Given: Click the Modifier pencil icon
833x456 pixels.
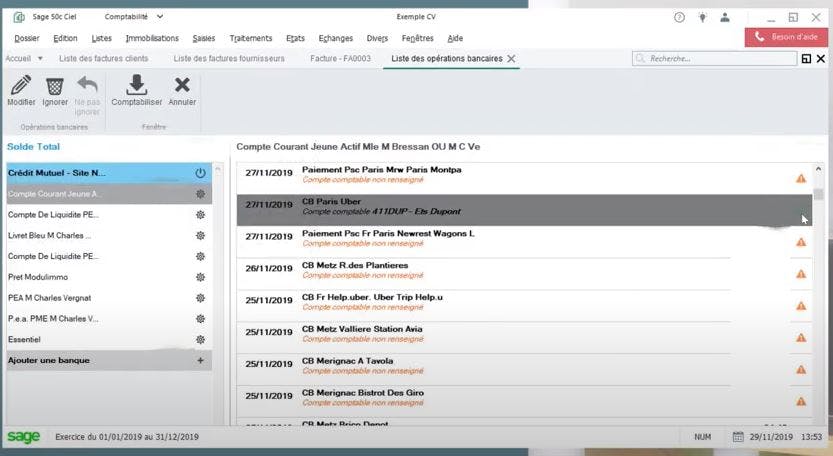Looking at the screenshot, I should click(21, 85).
